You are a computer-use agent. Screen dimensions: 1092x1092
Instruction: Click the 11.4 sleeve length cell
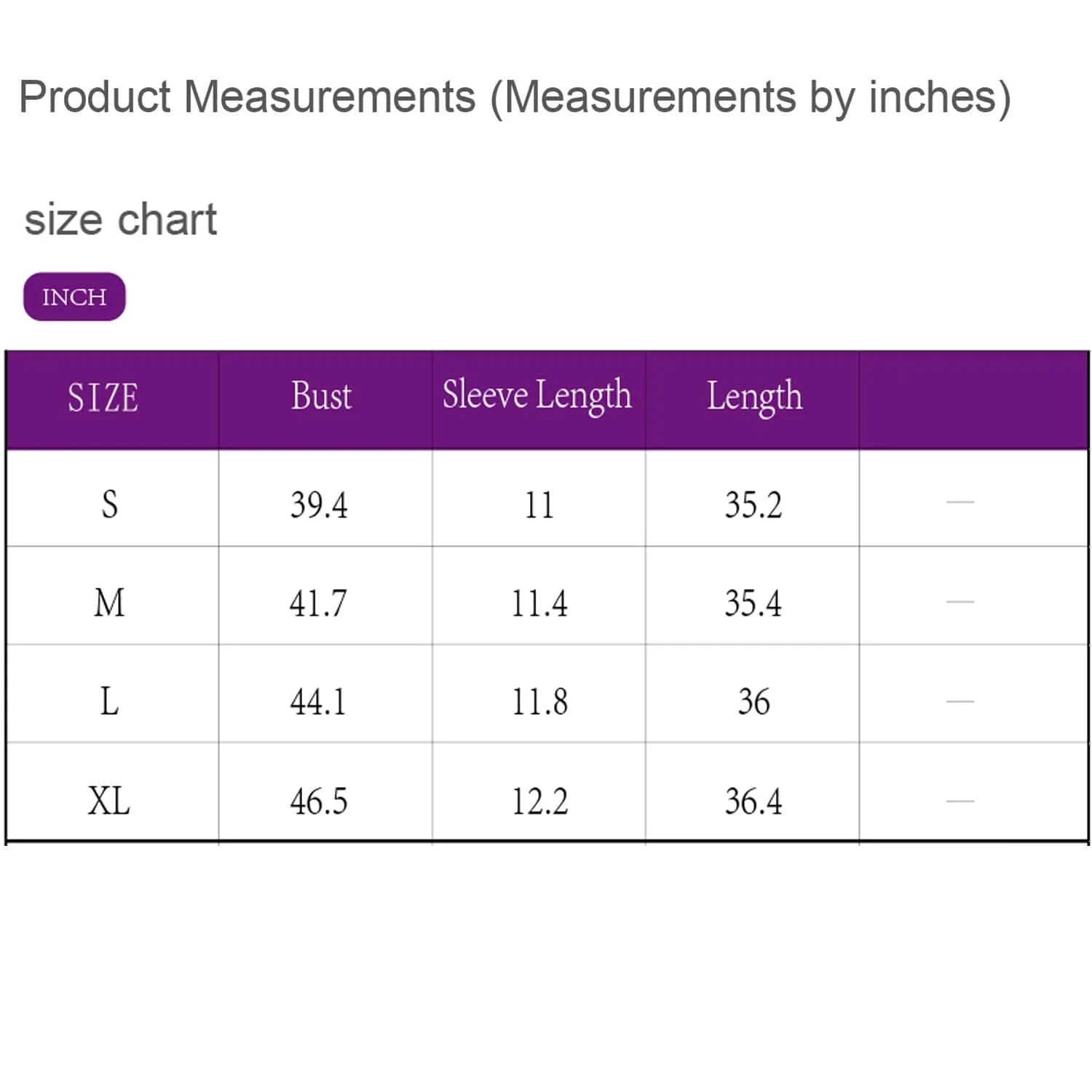click(539, 604)
